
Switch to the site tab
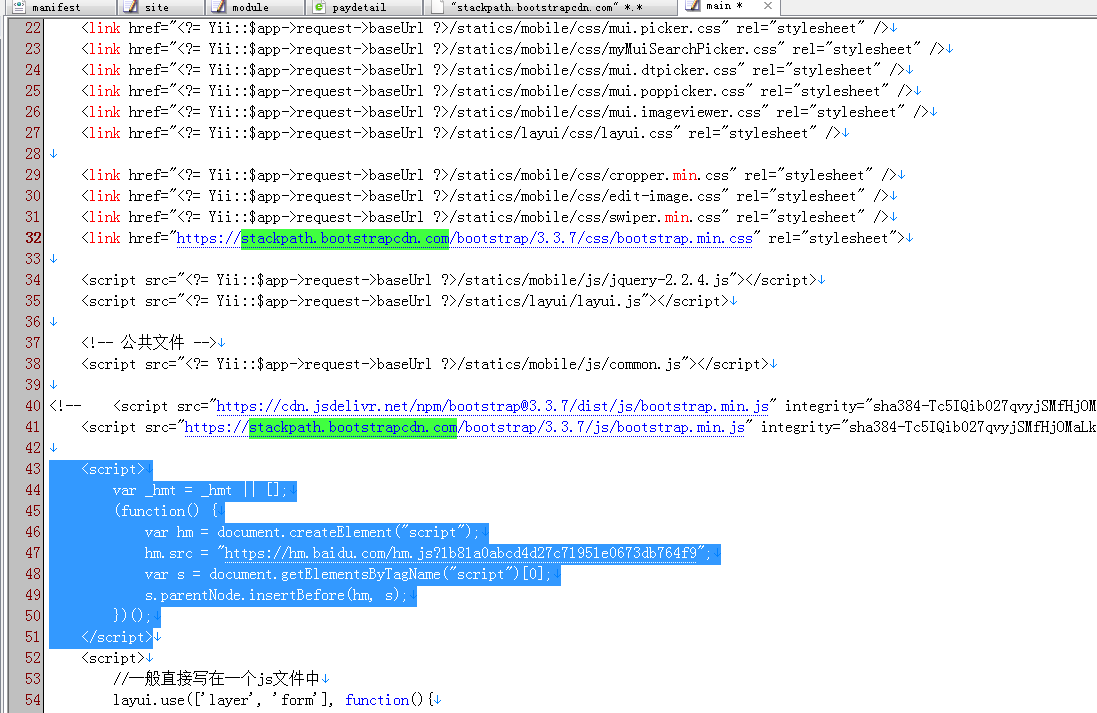pos(158,7)
